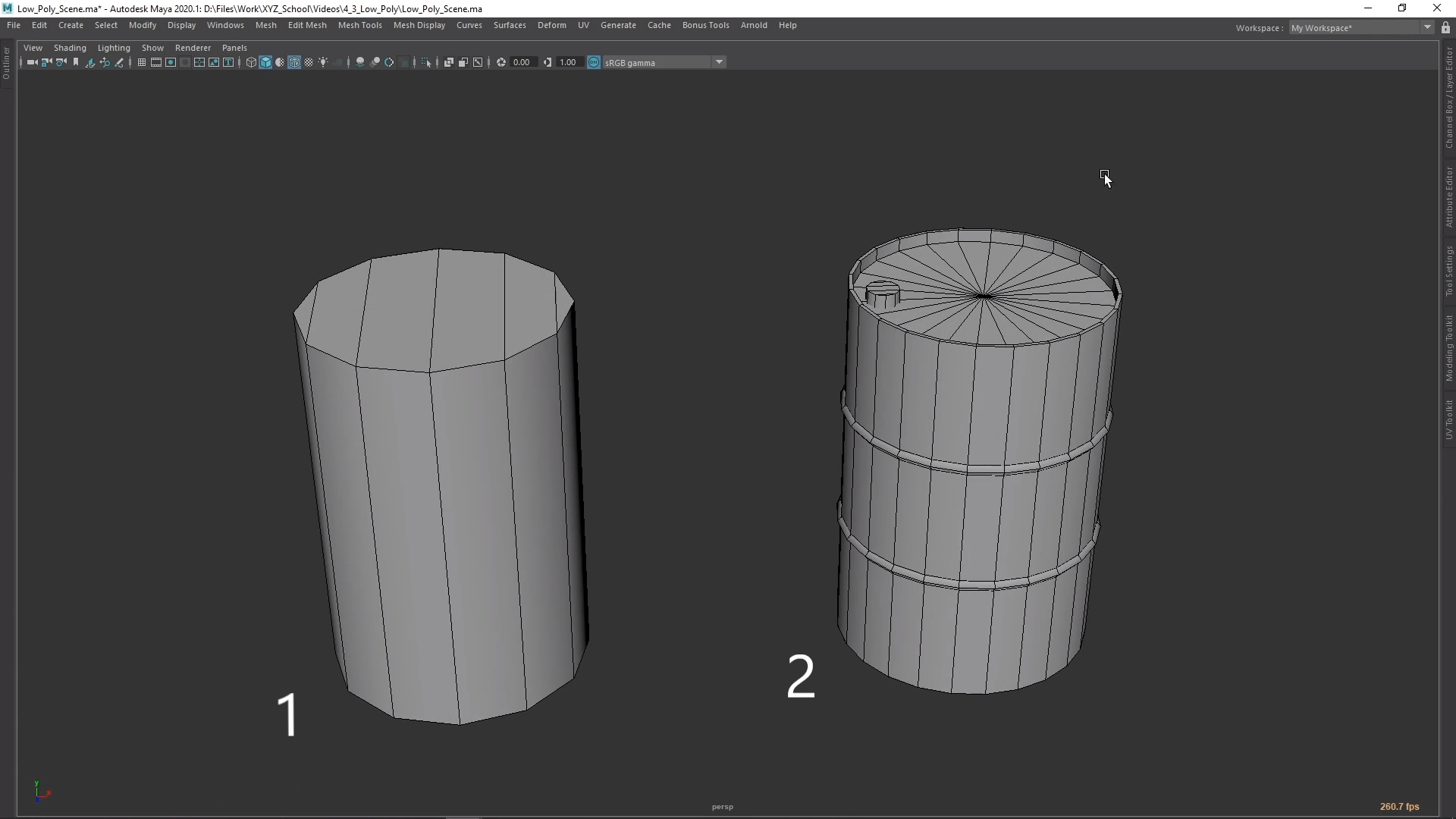Turn on use all lights bulb icon
Viewport: 1456px width, 819px height.
point(323,62)
